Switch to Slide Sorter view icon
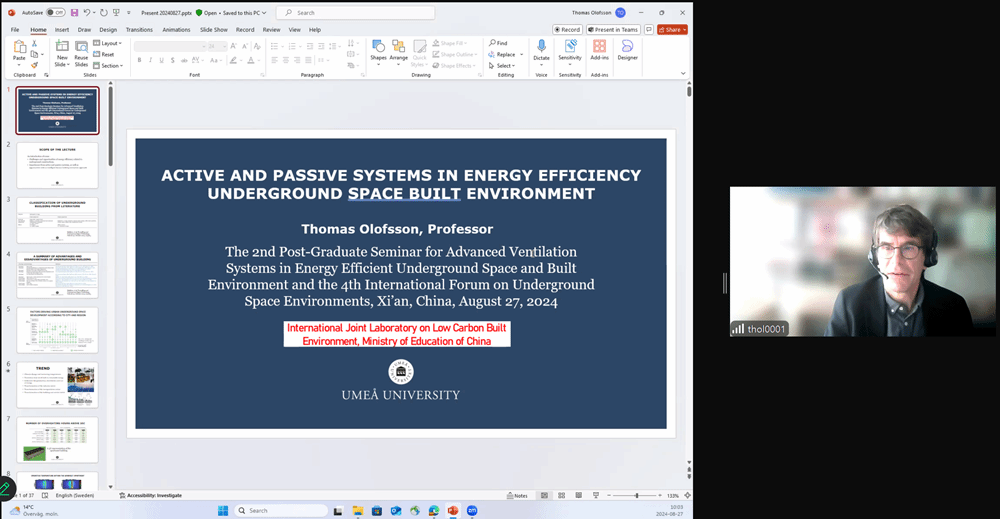Image resolution: width=1000 pixels, height=519 pixels. pyautogui.click(x=561, y=495)
